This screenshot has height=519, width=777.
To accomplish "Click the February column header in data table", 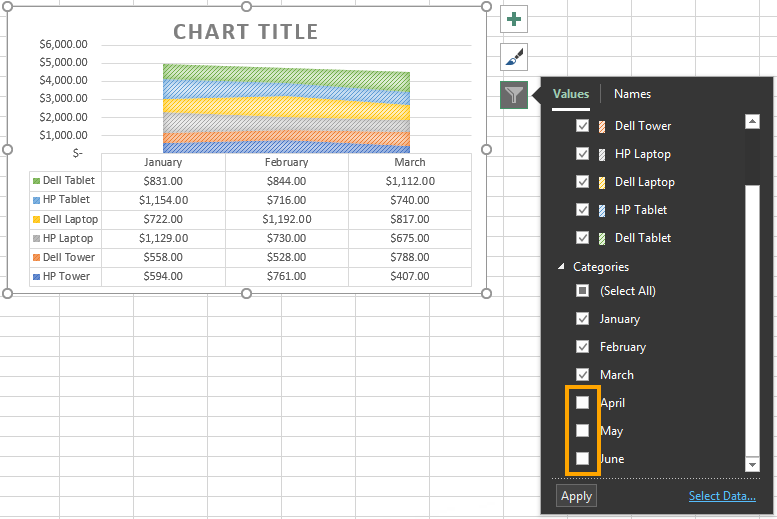I will coord(286,162).
